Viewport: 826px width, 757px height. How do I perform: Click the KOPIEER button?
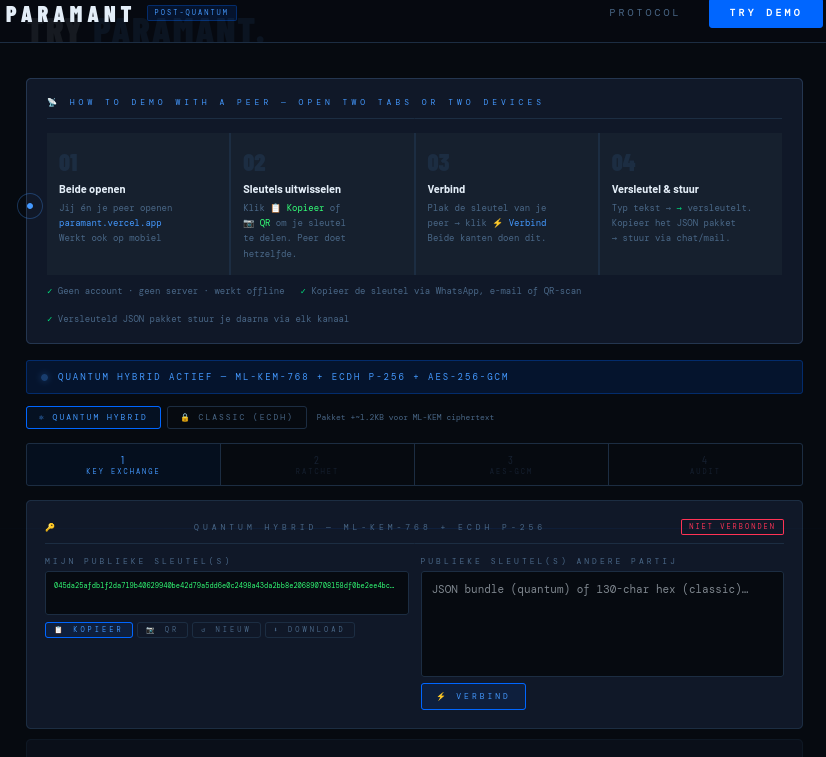click(x=89, y=630)
